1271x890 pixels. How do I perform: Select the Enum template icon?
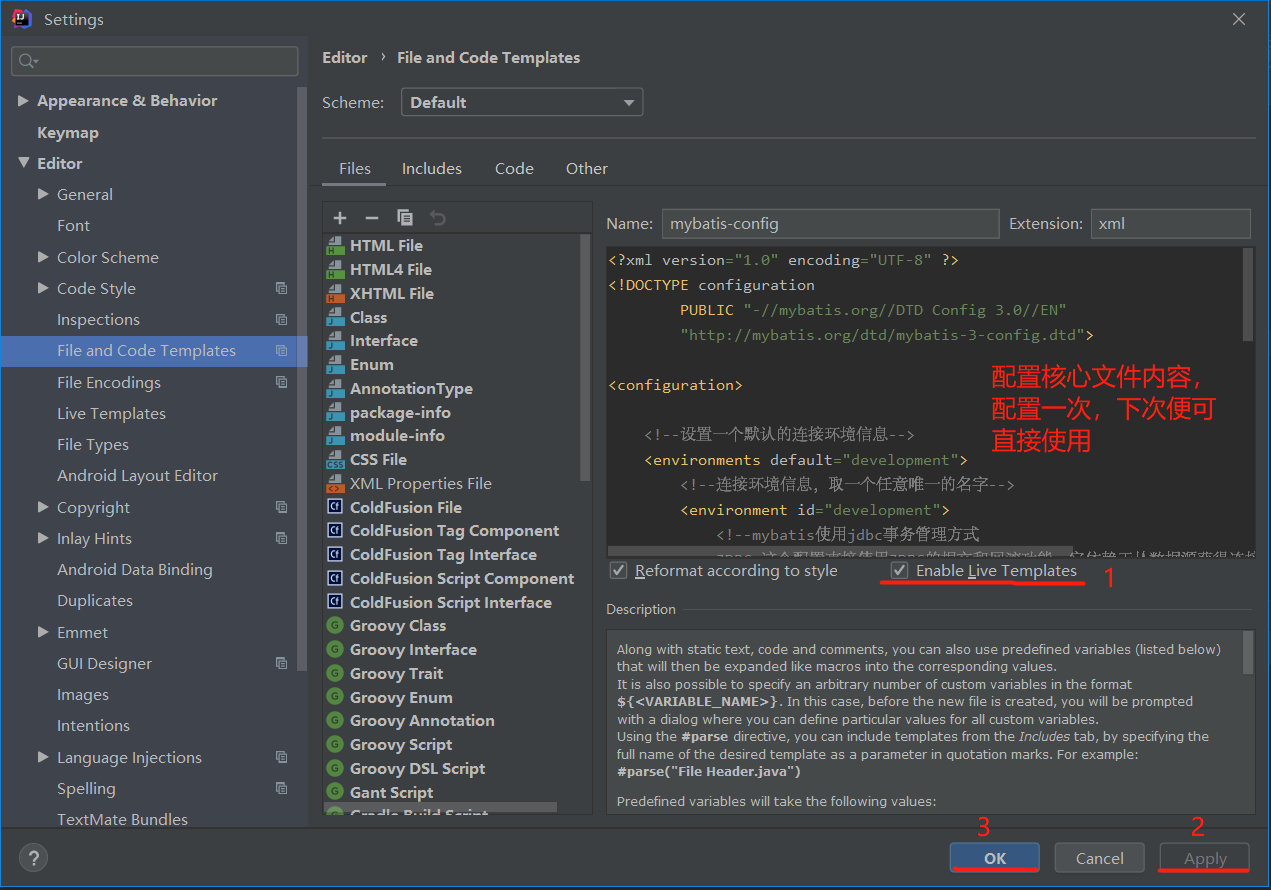click(335, 365)
